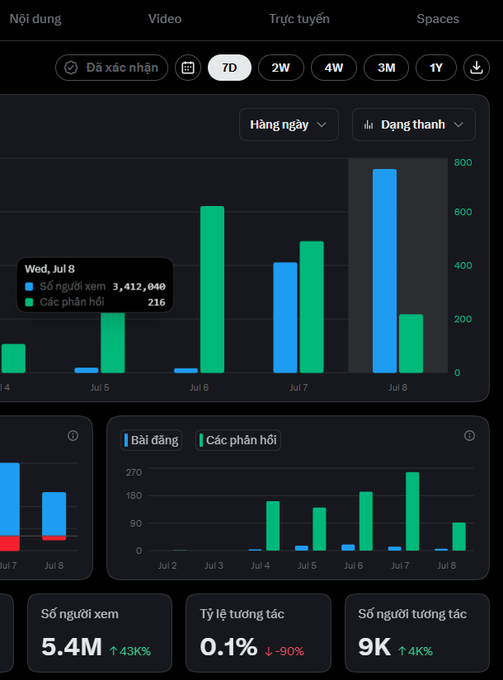Open the Hàng ngày interval dropdown
503x680 pixels.
[x=289, y=125]
